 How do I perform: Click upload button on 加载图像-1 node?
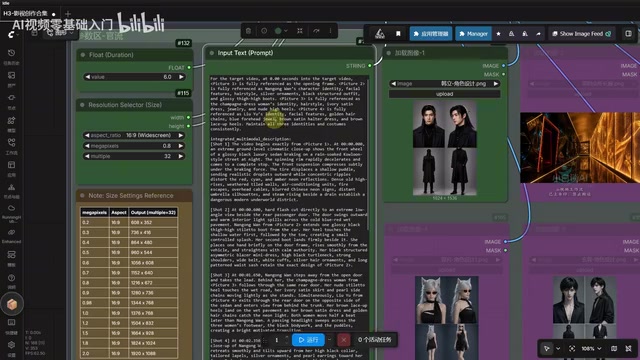[444, 94]
